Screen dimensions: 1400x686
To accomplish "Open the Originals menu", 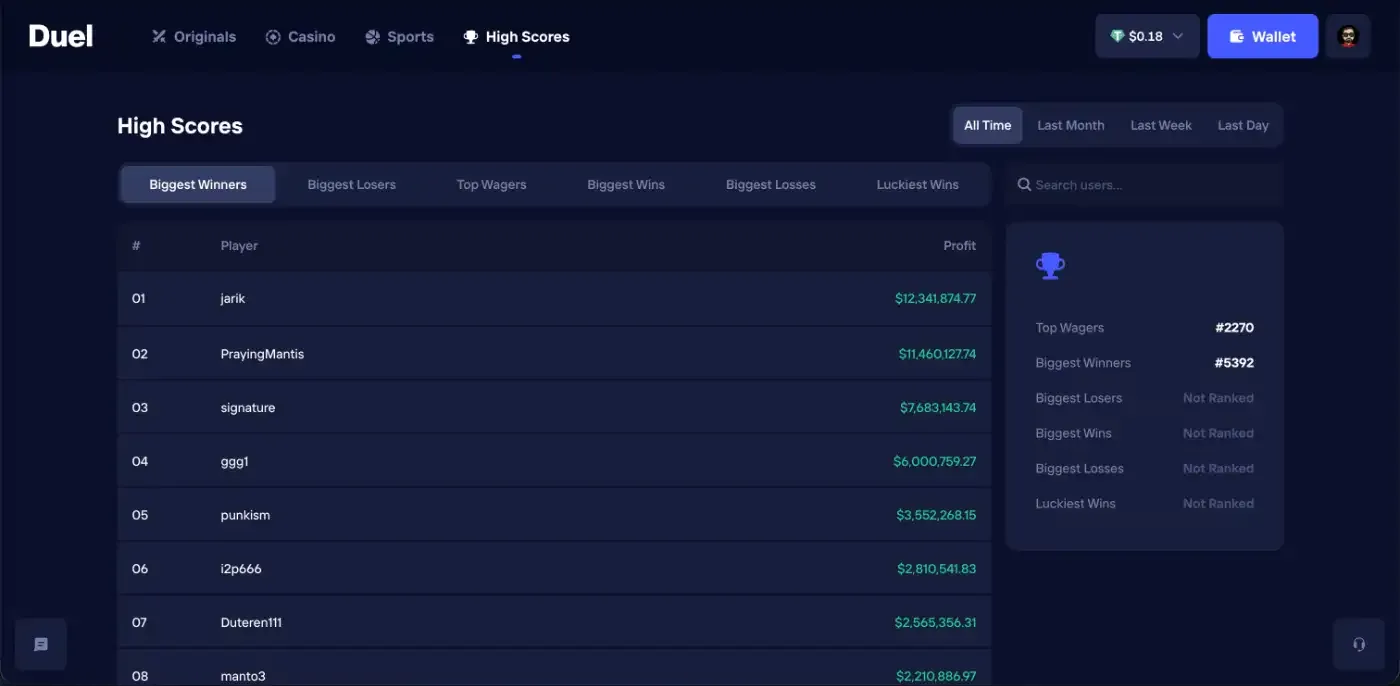I will tap(194, 37).
